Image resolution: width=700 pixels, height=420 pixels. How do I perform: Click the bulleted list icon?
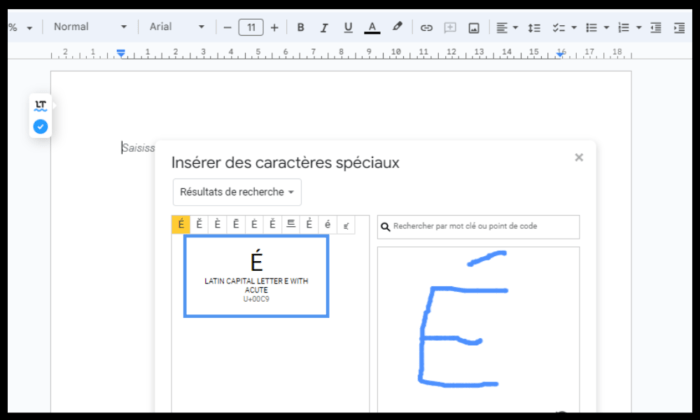click(591, 28)
